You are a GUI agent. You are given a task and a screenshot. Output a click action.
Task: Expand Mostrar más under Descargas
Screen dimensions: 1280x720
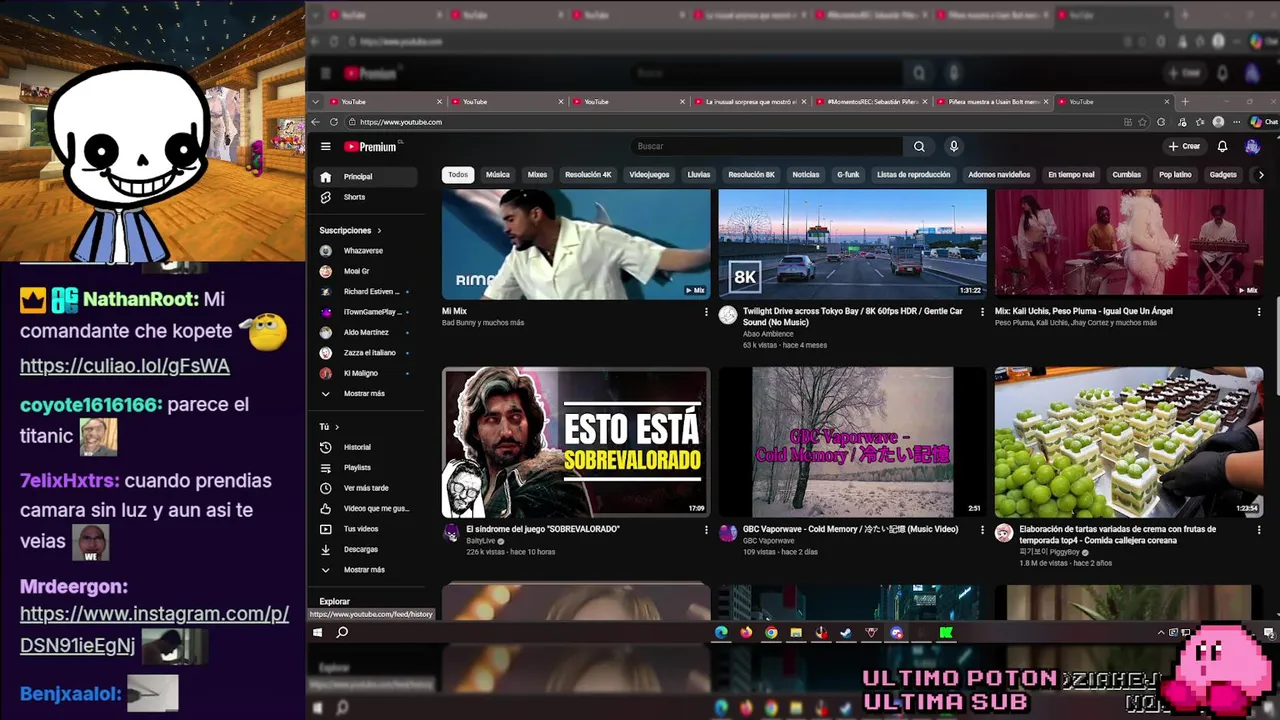pyautogui.click(x=364, y=569)
